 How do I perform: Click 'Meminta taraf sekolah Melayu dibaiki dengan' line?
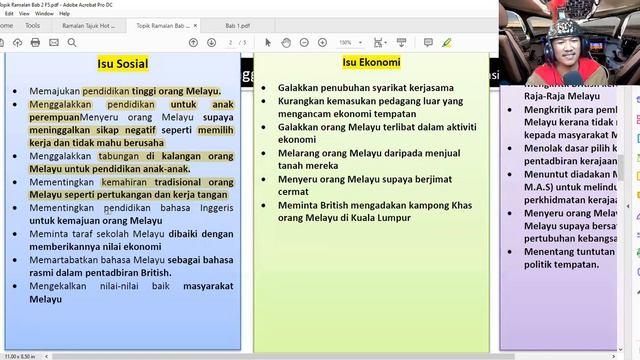pos(131,234)
